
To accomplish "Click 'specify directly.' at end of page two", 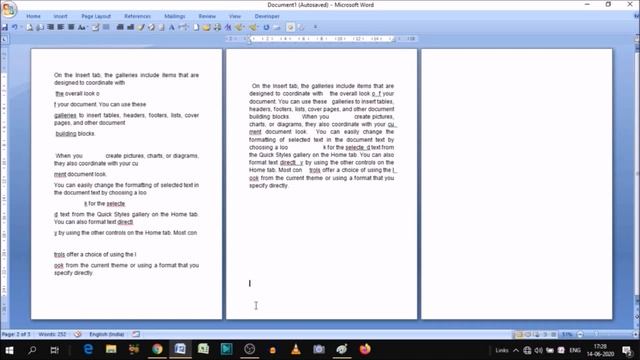I will (x=269, y=186).
